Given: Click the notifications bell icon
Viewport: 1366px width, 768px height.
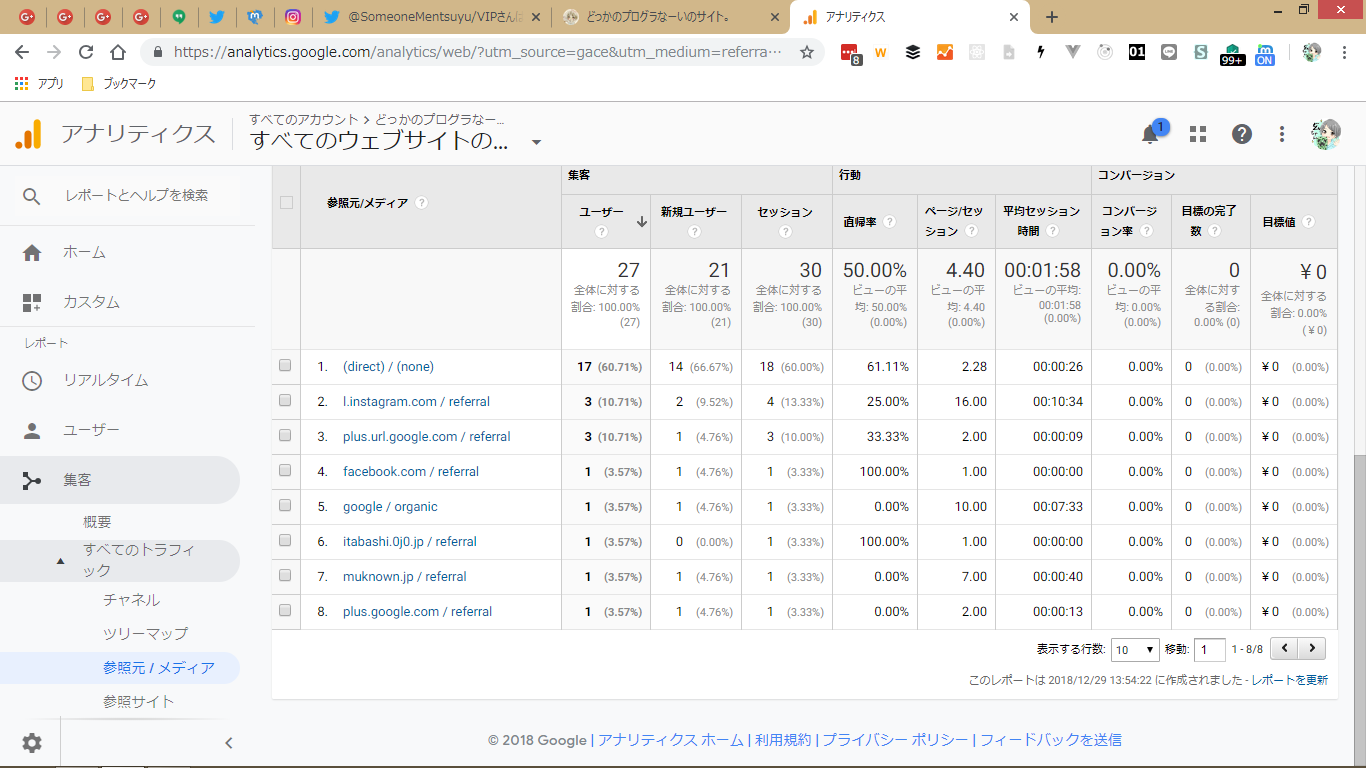Looking at the screenshot, I should 1151,134.
